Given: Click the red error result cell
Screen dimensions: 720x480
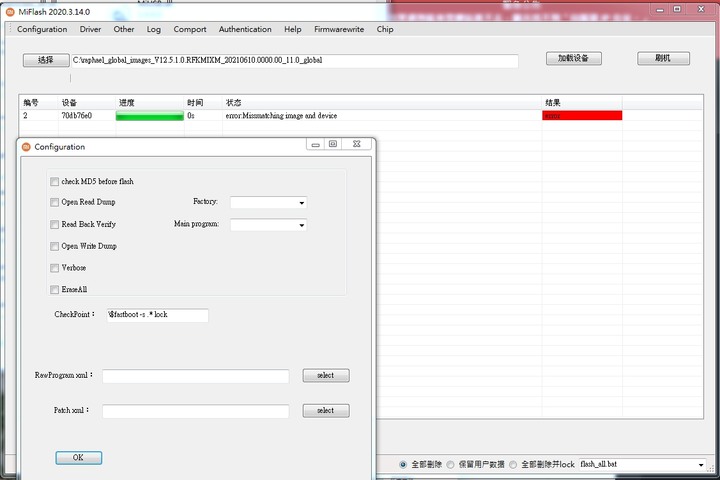Looking at the screenshot, I should pos(582,116).
